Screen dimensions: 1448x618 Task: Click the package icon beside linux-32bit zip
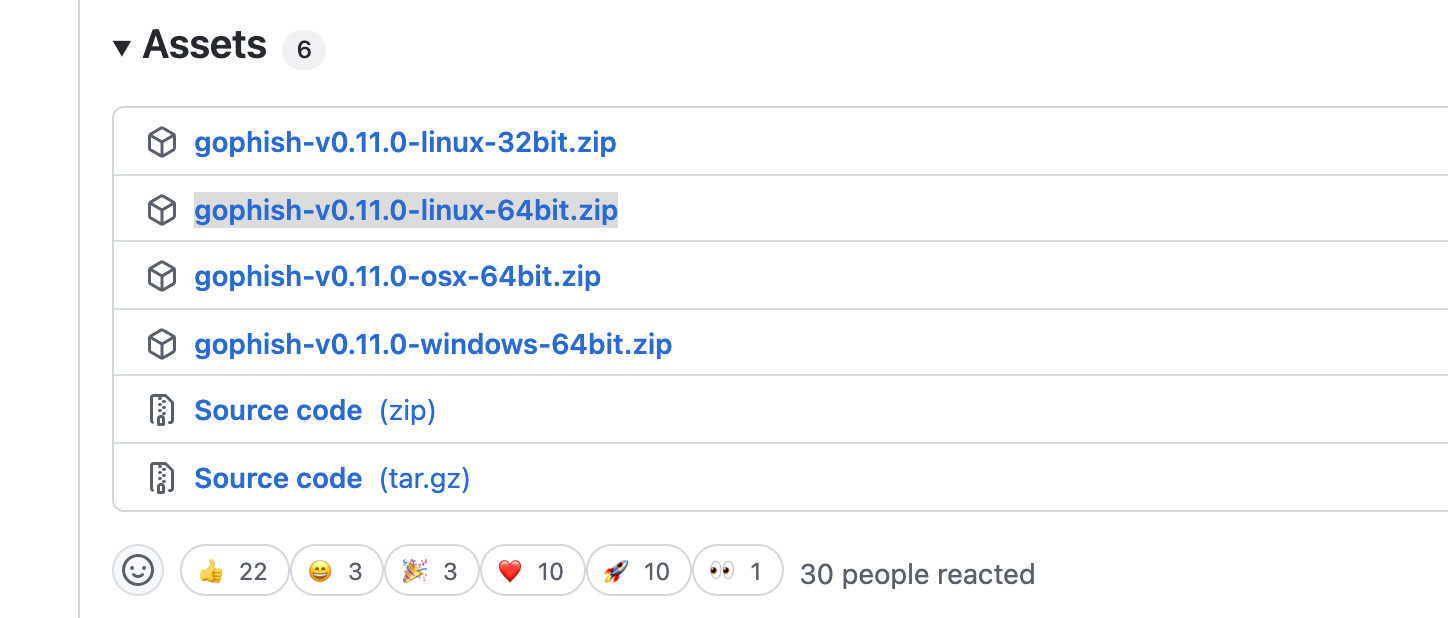coord(162,143)
